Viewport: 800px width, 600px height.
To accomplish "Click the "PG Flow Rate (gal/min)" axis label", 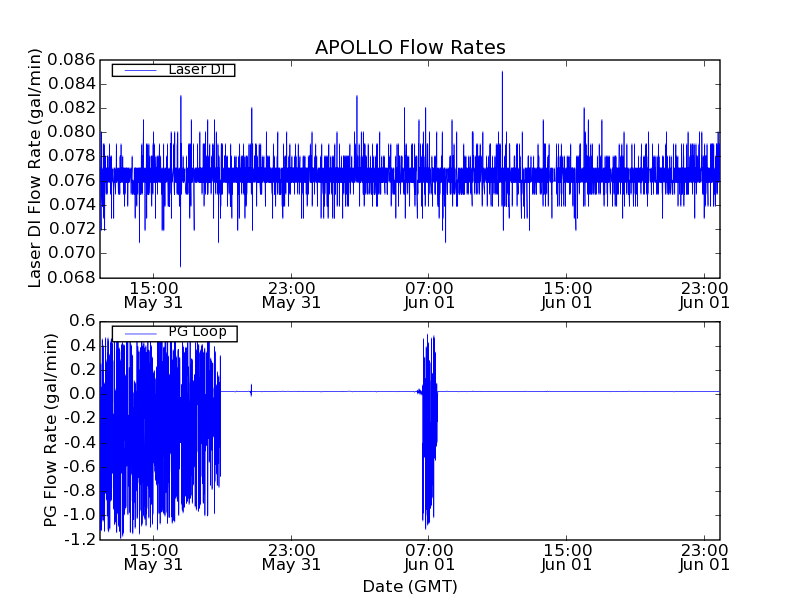I will click(x=51, y=430).
